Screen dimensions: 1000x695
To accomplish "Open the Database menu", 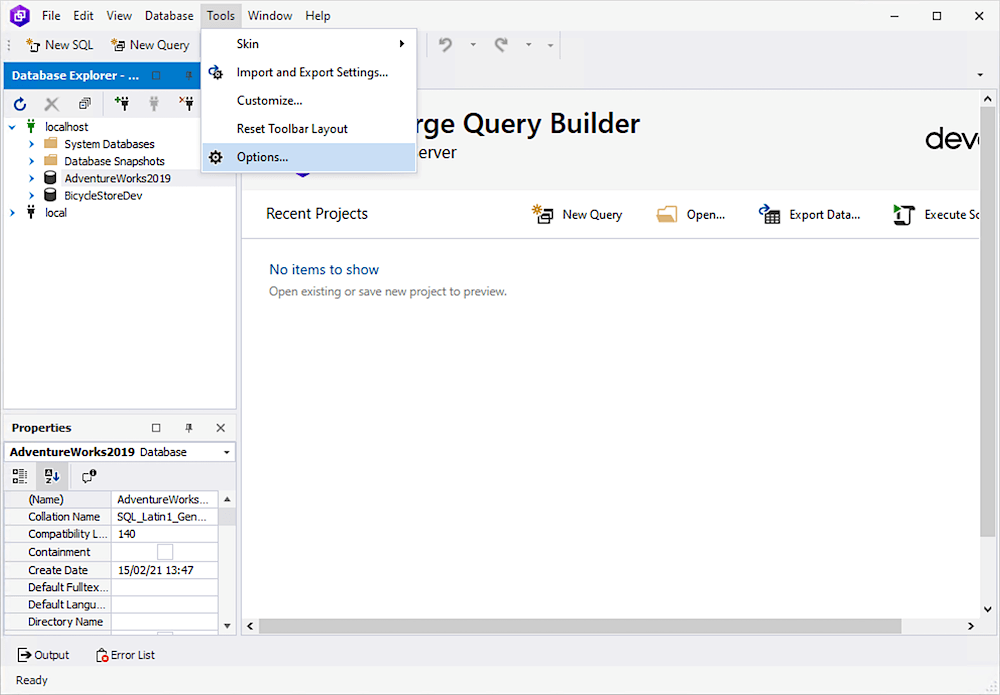I will [169, 15].
